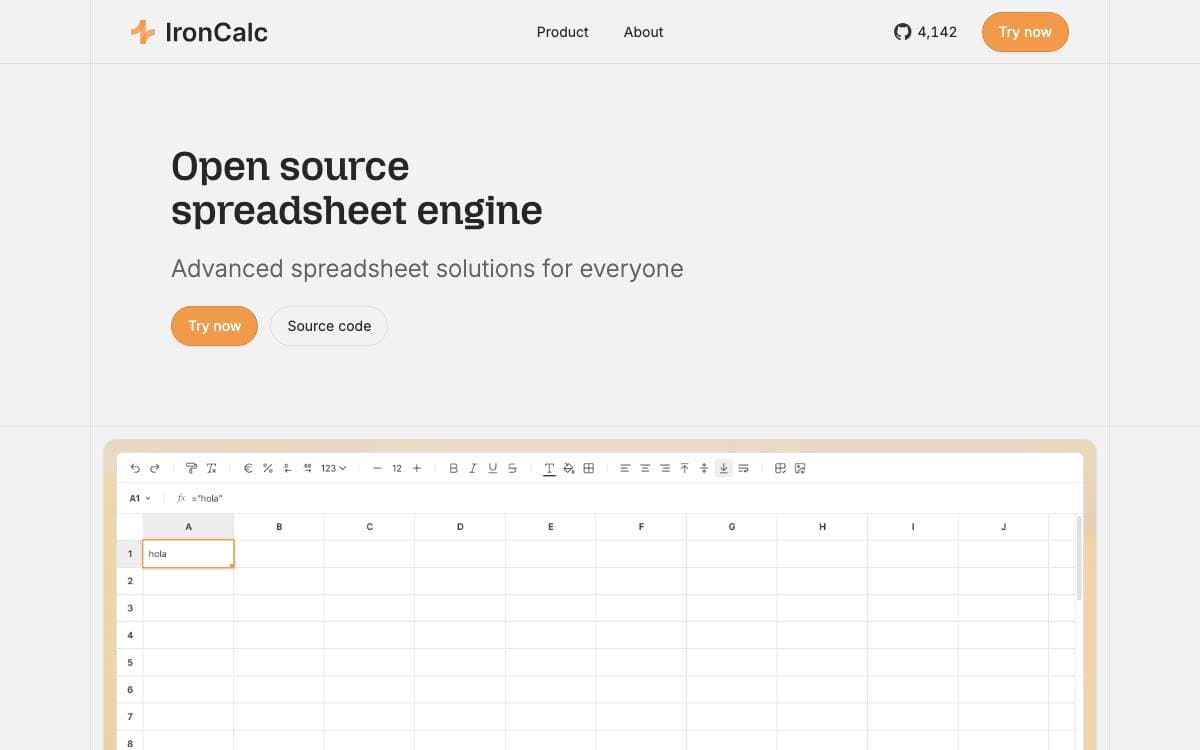
Task: Select row 3 header
Action: point(130,608)
